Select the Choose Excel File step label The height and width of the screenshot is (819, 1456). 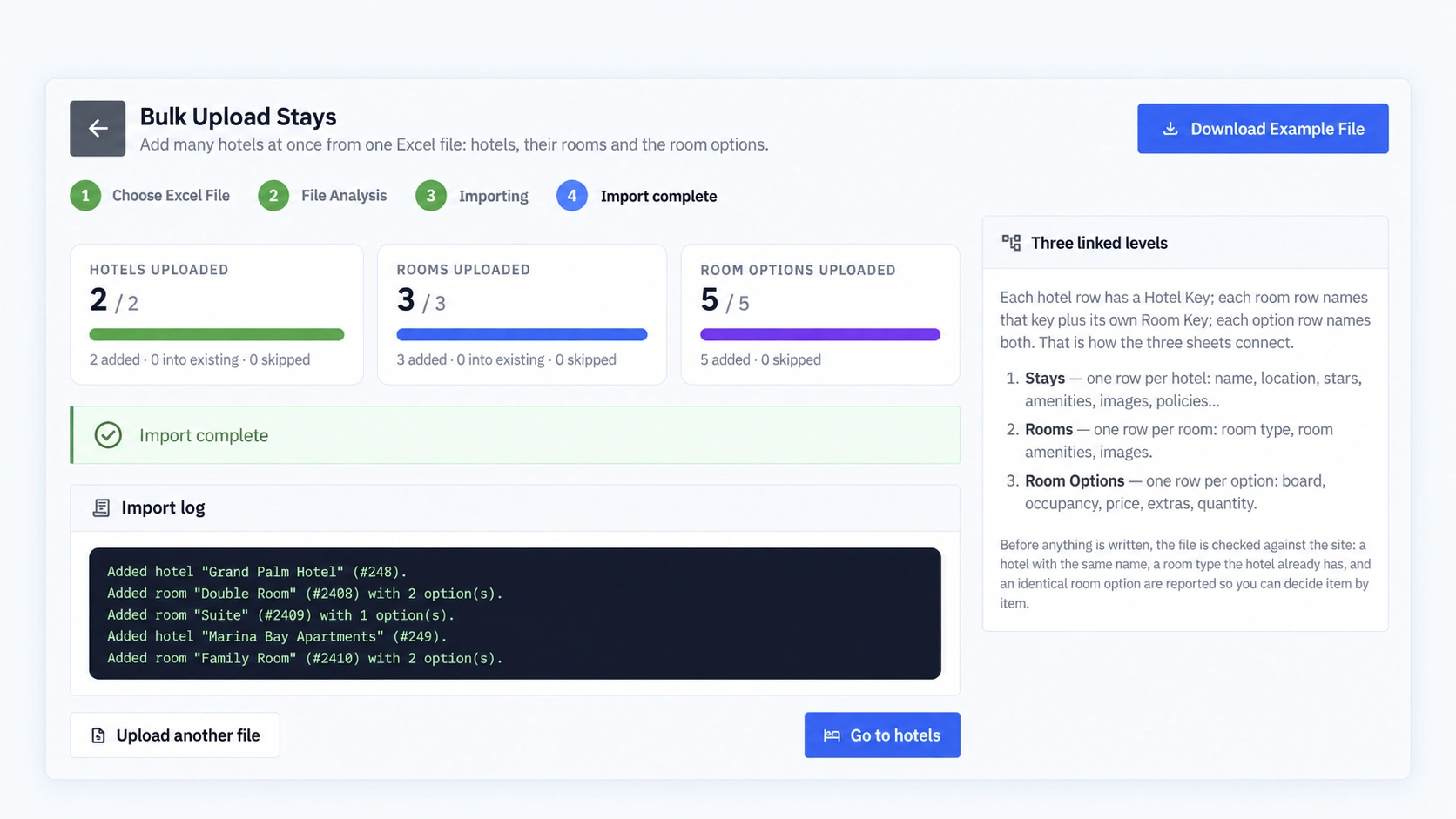tap(171, 196)
